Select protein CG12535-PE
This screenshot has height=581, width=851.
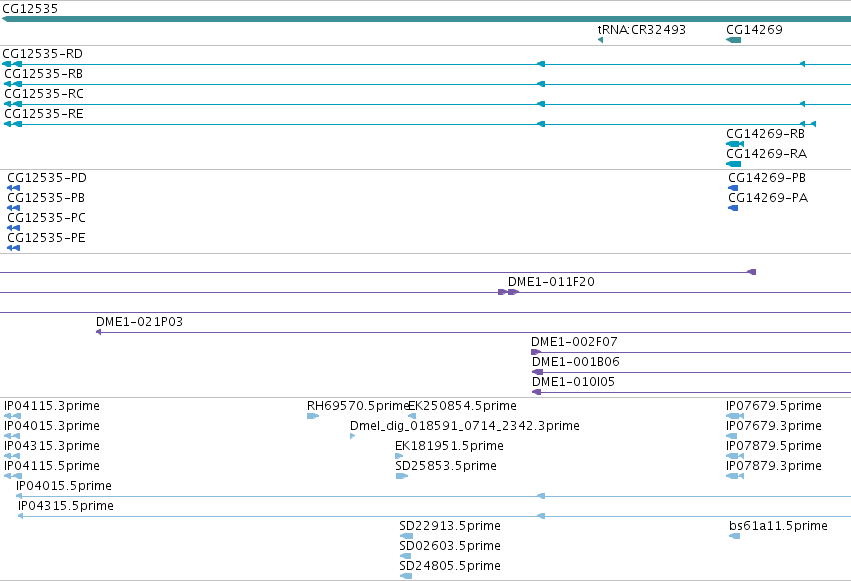coord(46,238)
